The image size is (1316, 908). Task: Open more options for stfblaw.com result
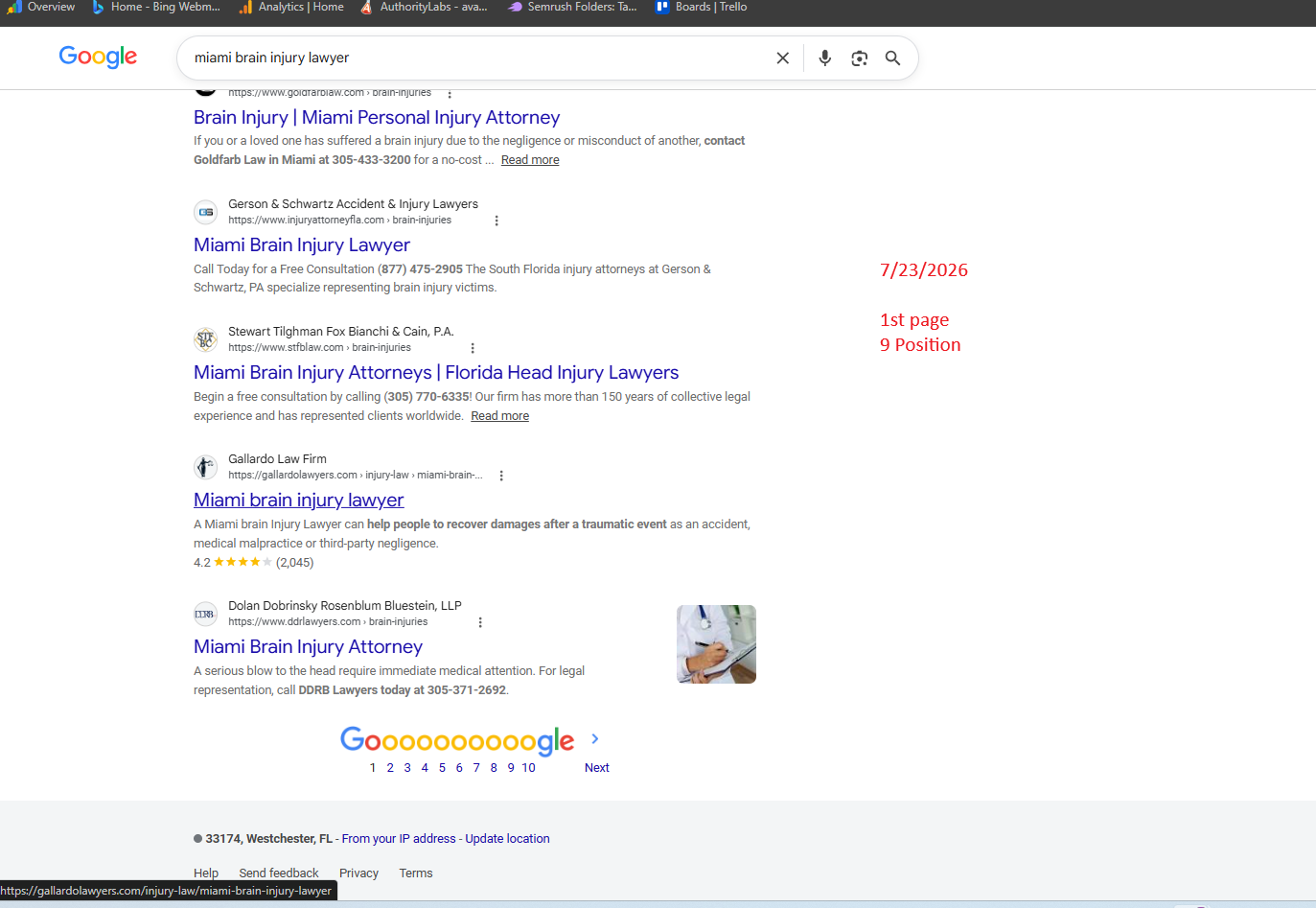click(473, 348)
